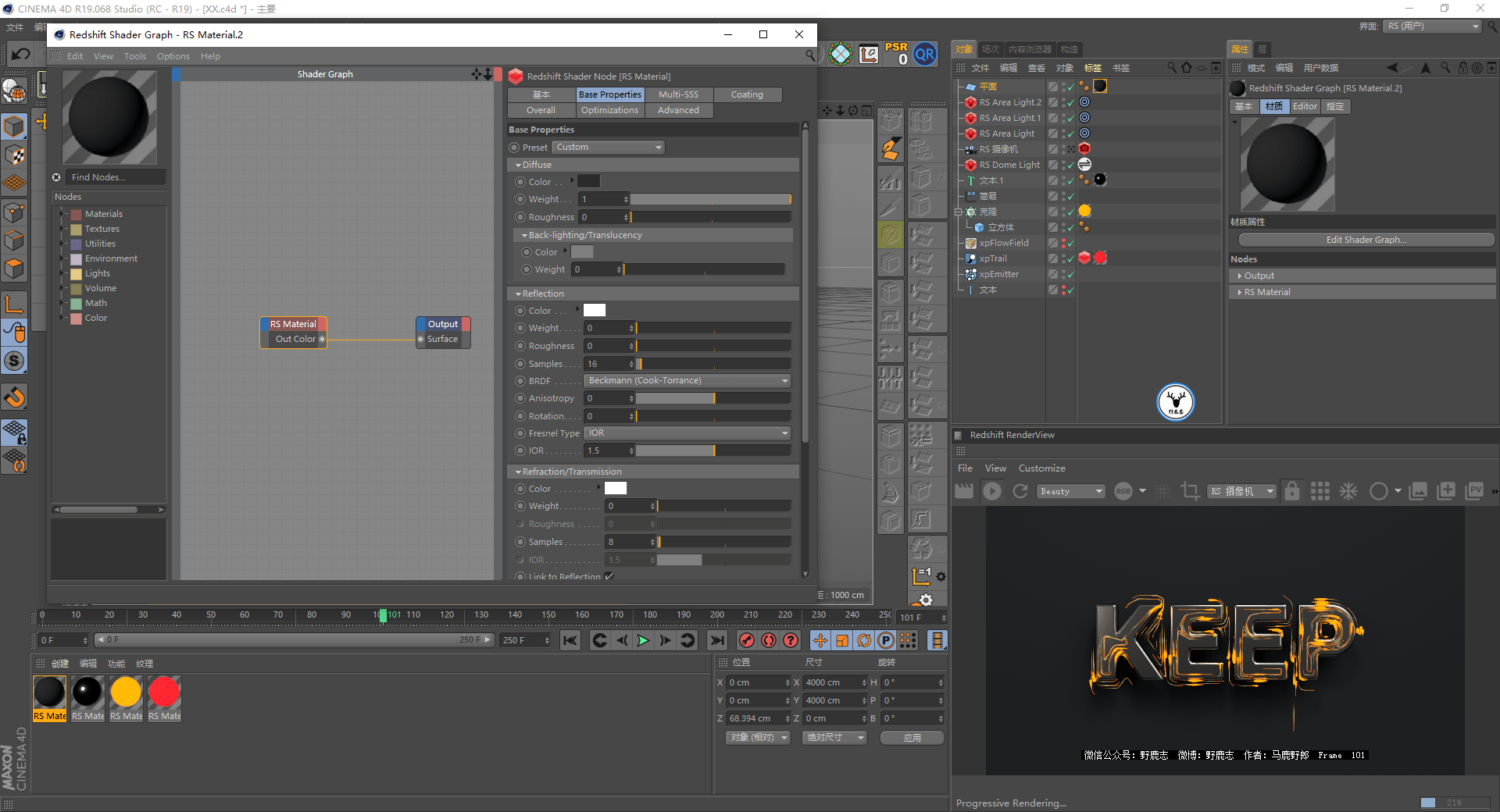Toggle visibility checkmark for RS Dome Light
The image size is (1500, 812).
[1070, 166]
